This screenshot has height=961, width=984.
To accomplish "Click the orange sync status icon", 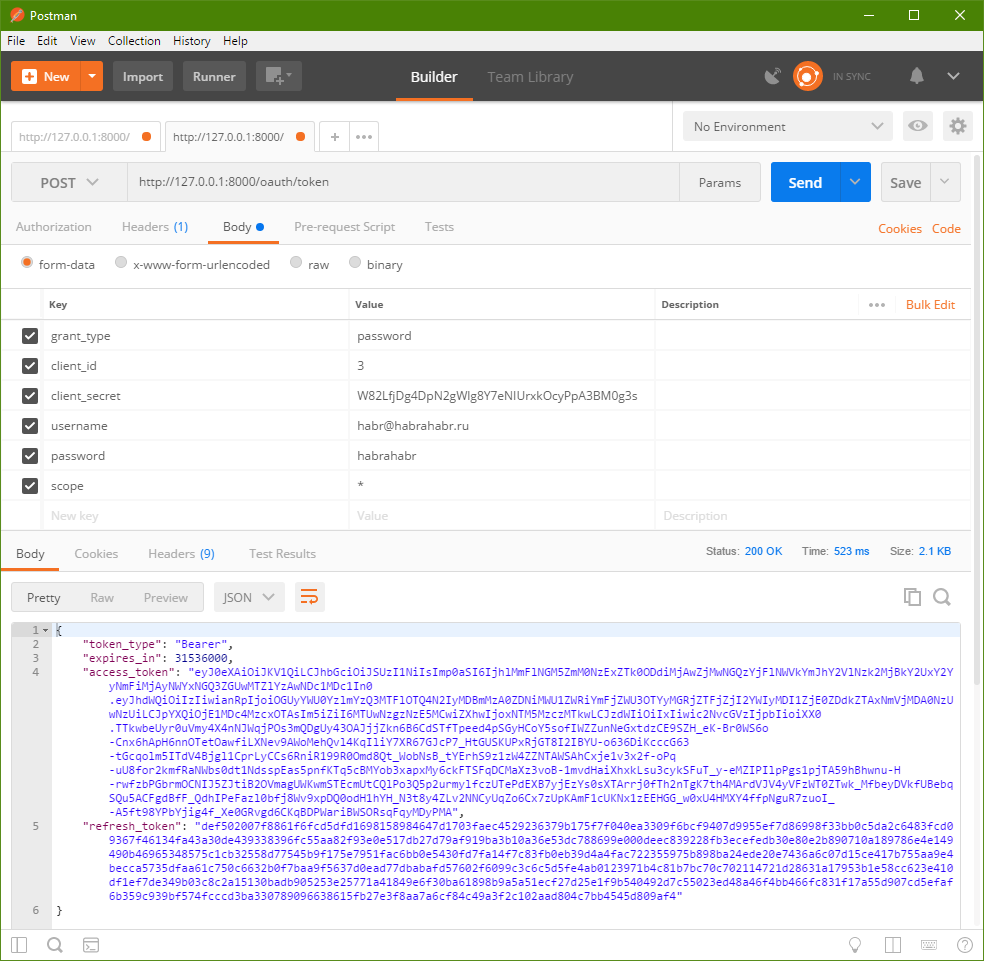I will [x=808, y=77].
